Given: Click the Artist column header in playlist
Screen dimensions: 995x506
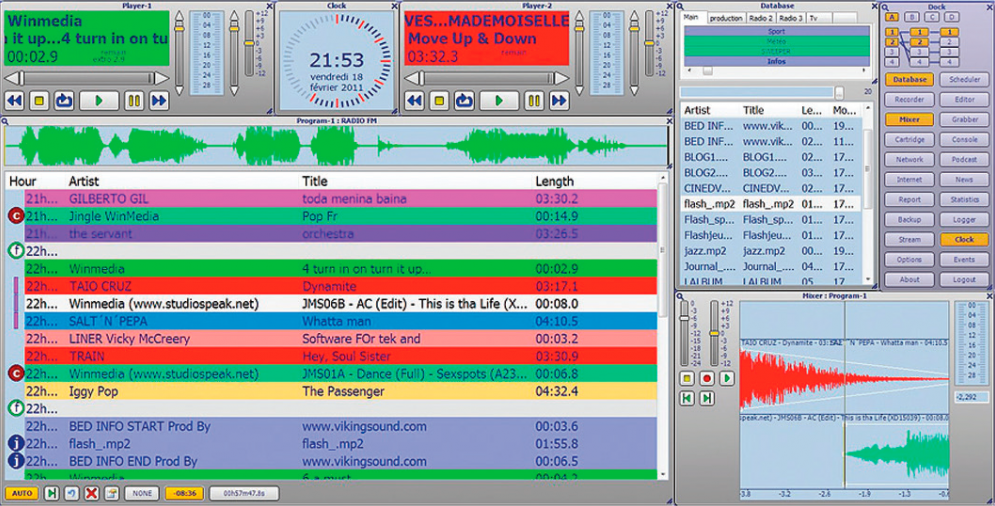Looking at the screenshot, I should point(84,182).
